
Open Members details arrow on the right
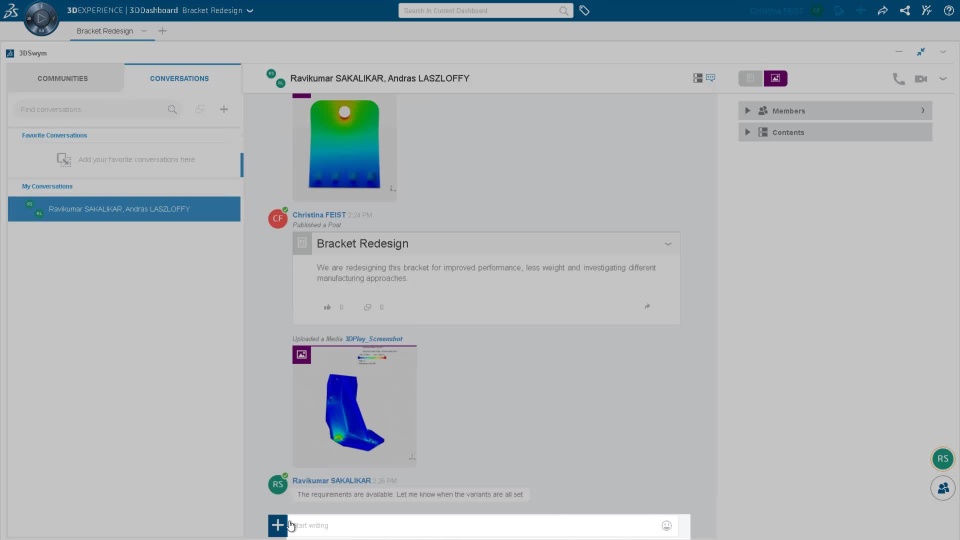click(x=923, y=111)
